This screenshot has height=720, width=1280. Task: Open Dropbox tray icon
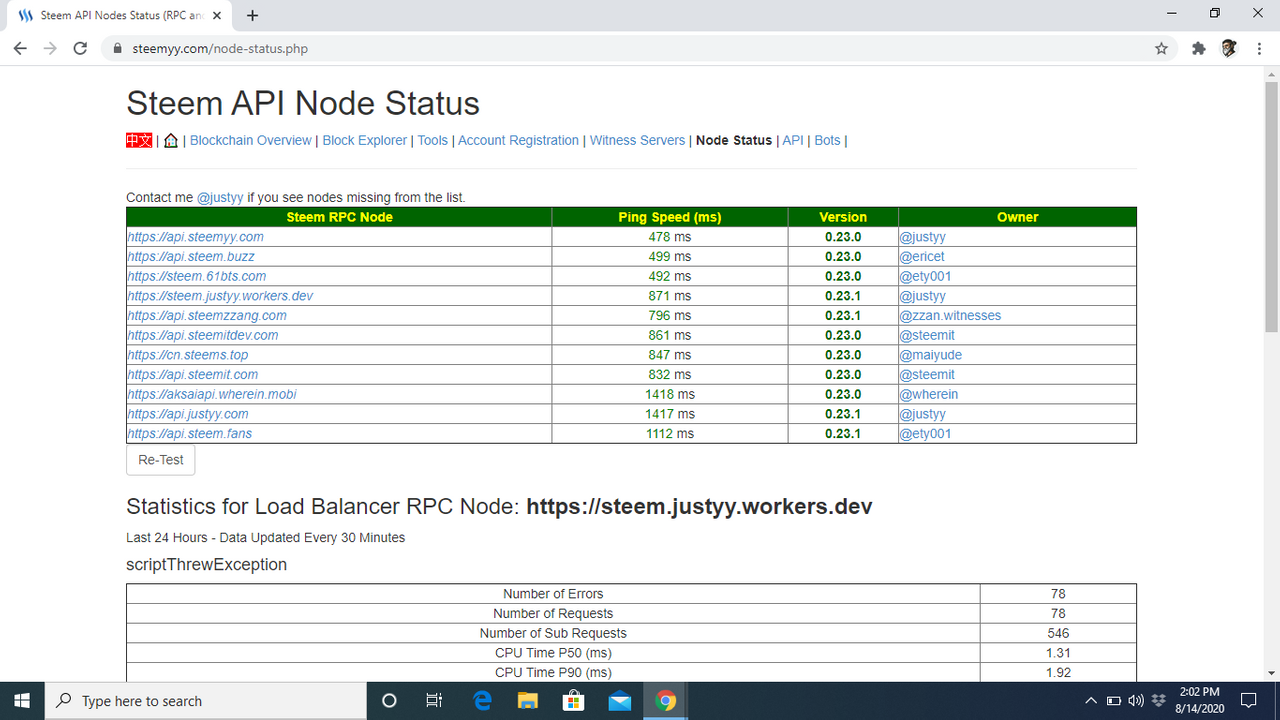(x=1158, y=701)
